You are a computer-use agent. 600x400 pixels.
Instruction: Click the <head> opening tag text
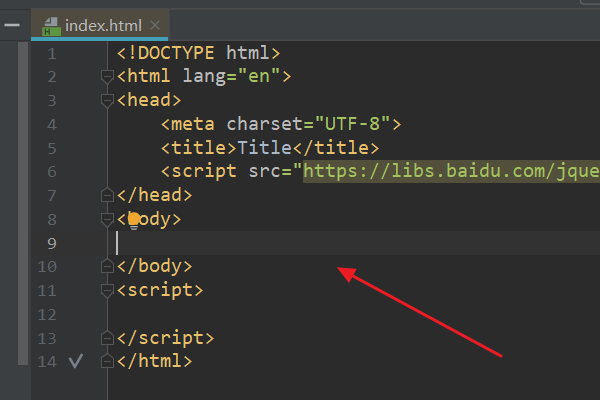[x=149, y=100]
